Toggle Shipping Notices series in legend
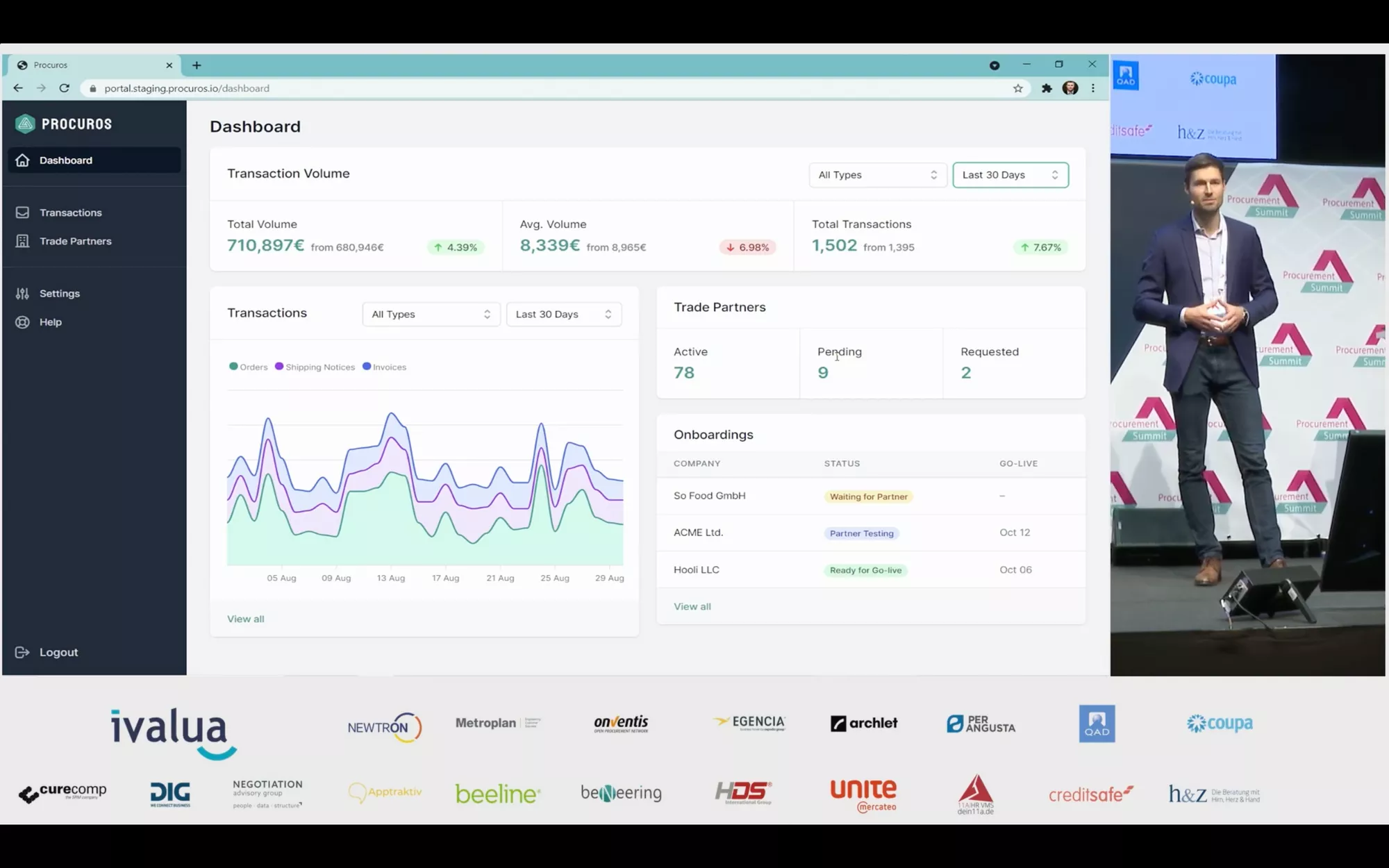 [x=315, y=367]
